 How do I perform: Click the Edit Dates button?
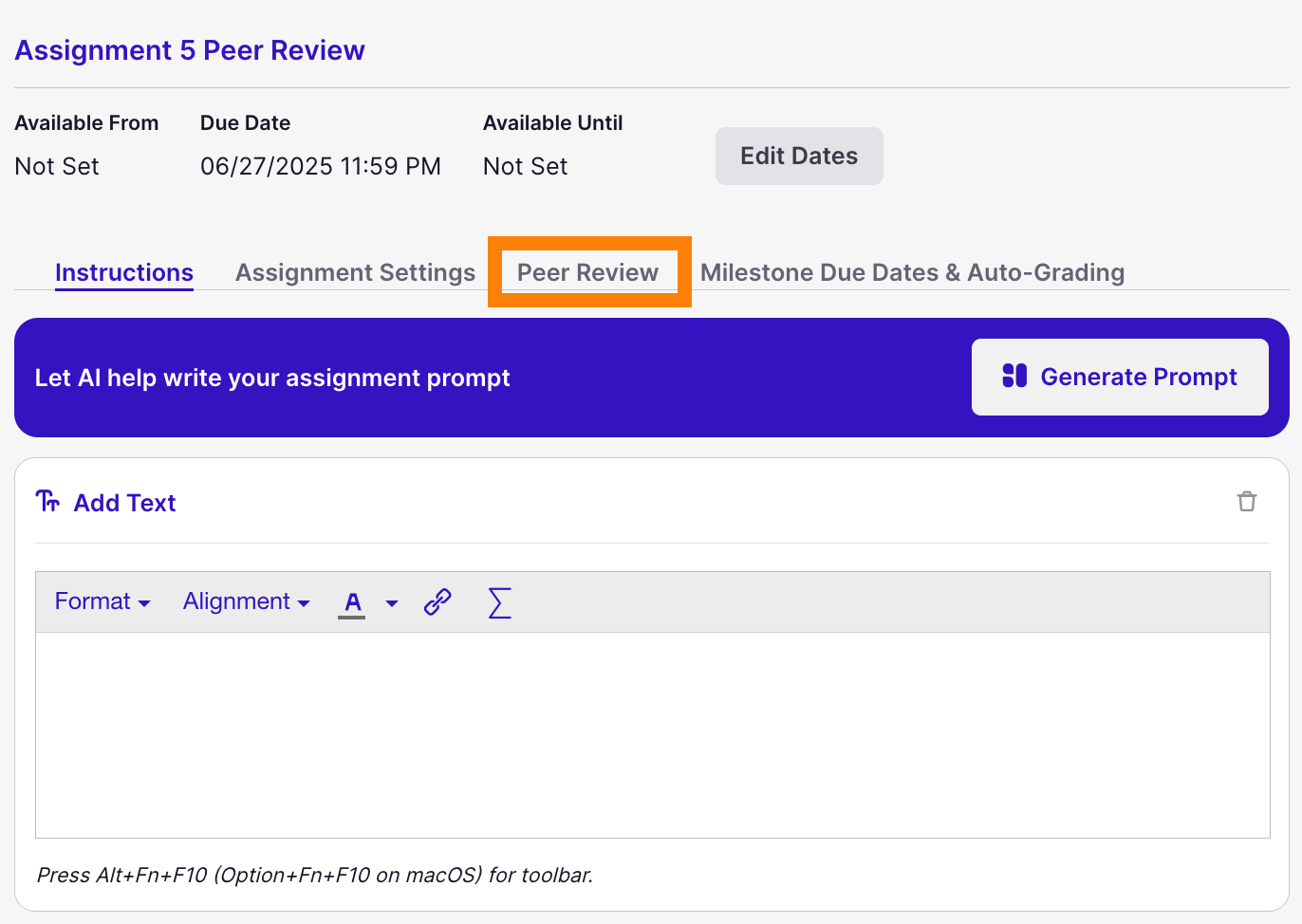point(799,156)
